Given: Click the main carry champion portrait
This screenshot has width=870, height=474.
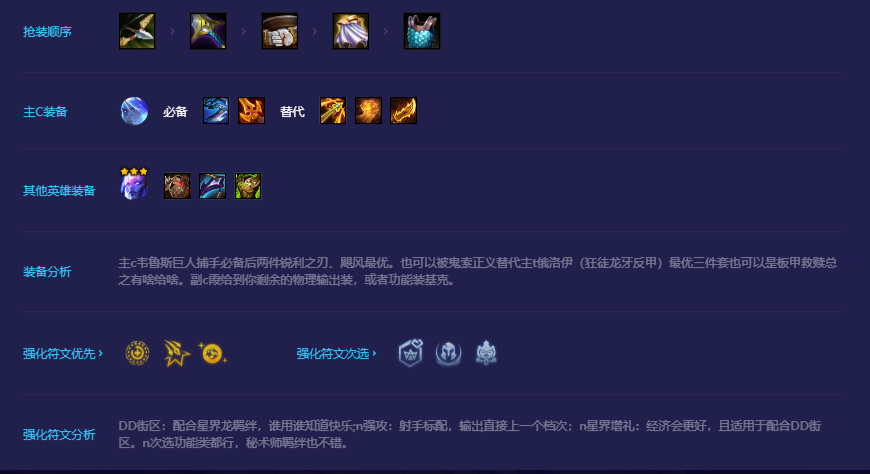Looking at the screenshot, I should [134, 111].
